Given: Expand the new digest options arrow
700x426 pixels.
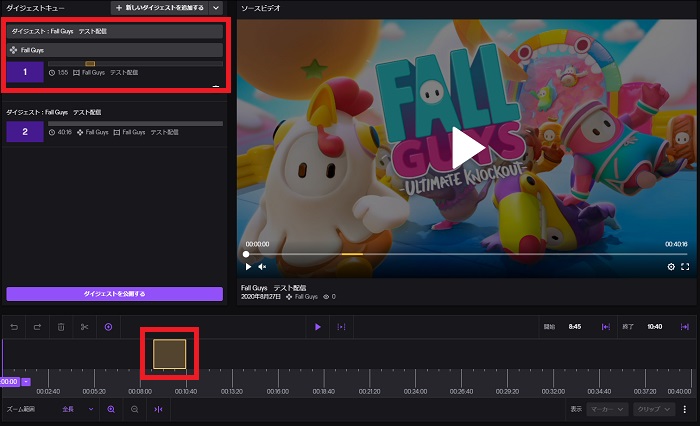Looking at the screenshot, I should click(x=216, y=8).
